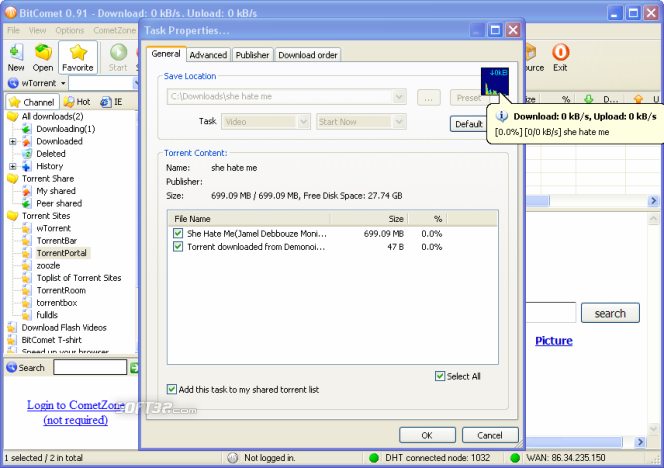Image resolution: width=664 pixels, height=468 pixels.
Task: Switch to the IE tab
Action: [x=111, y=102]
